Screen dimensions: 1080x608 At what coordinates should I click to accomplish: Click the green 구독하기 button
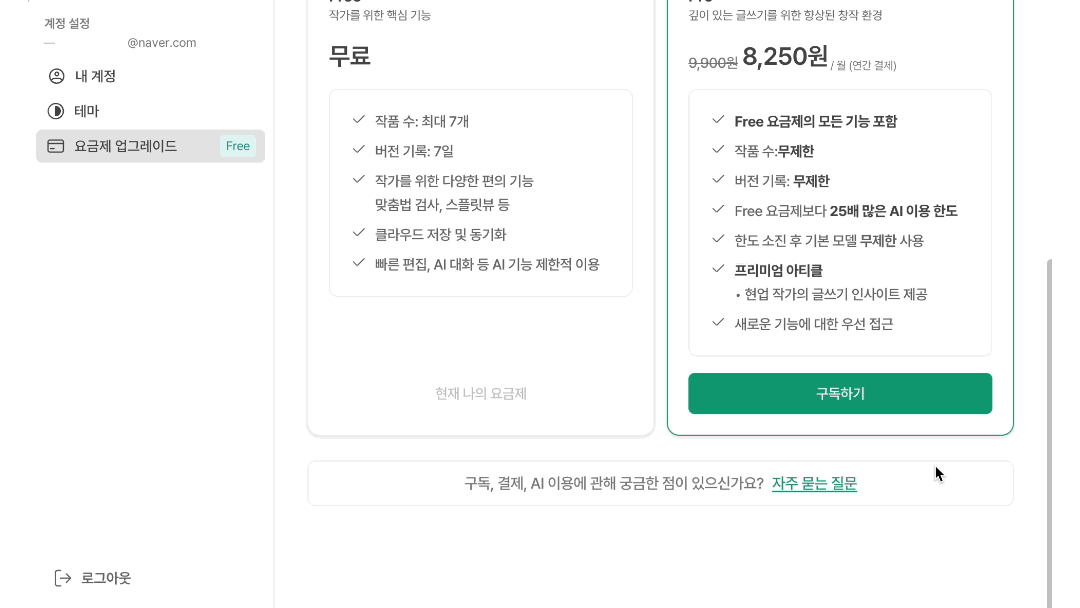point(840,394)
